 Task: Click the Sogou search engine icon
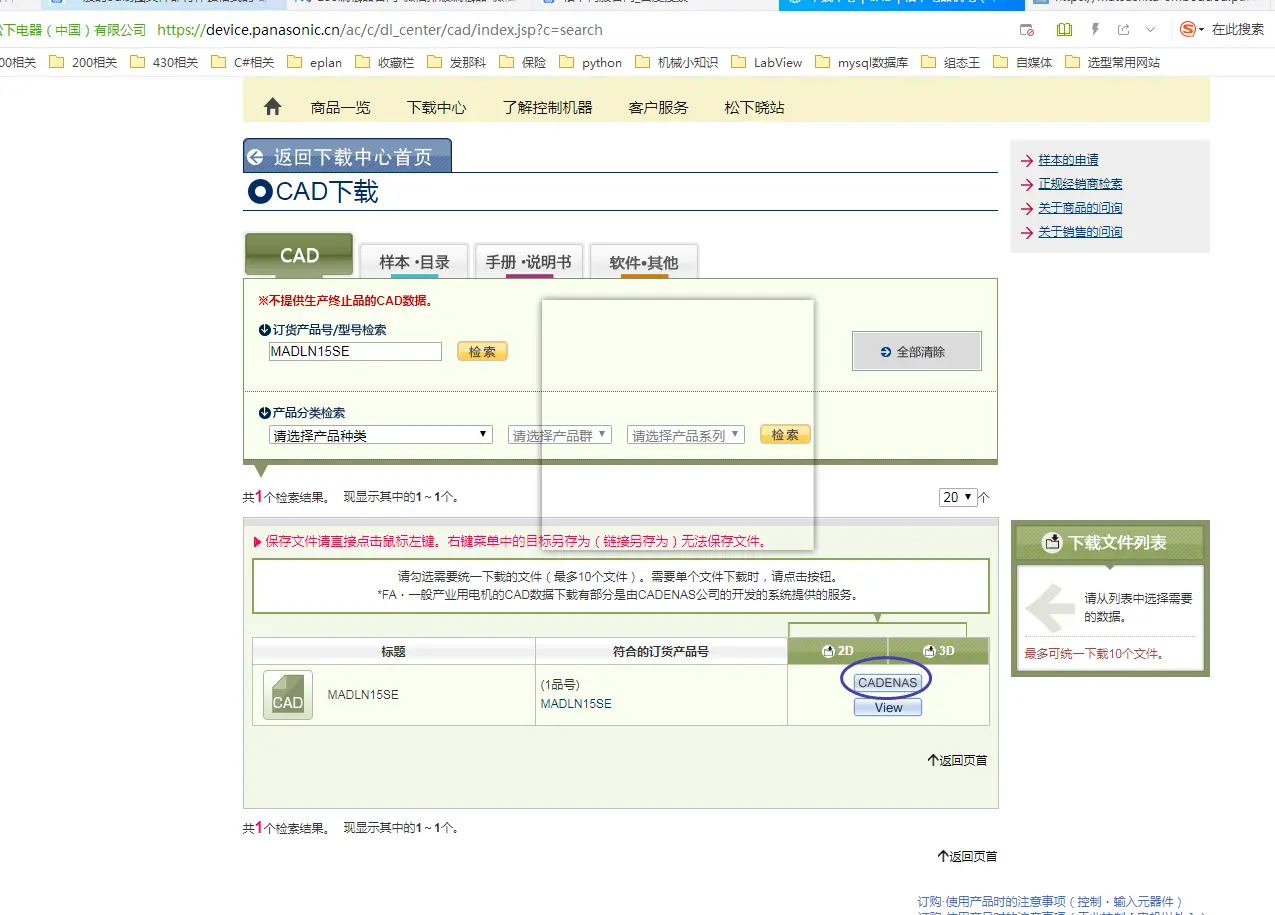tap(1188, 29)
